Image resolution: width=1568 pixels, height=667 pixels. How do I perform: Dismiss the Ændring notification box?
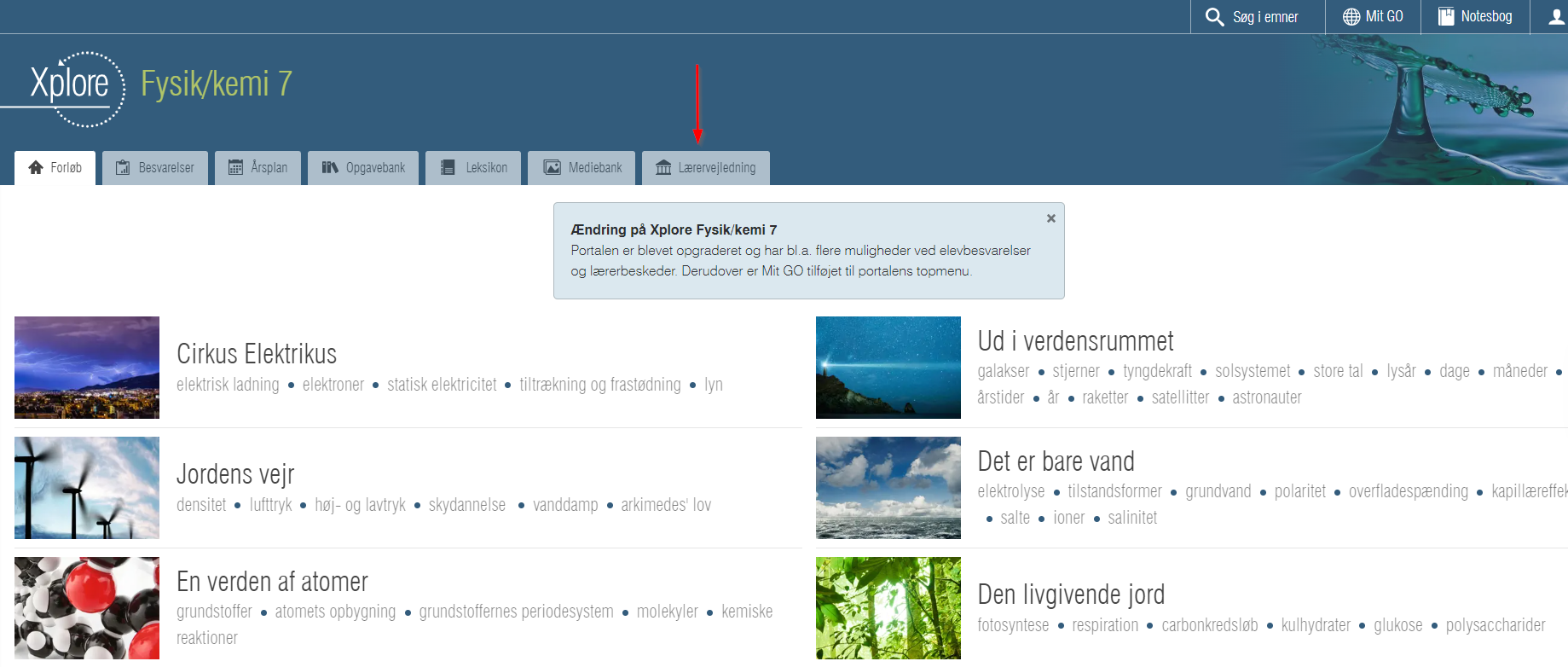tap(1050, 218)
